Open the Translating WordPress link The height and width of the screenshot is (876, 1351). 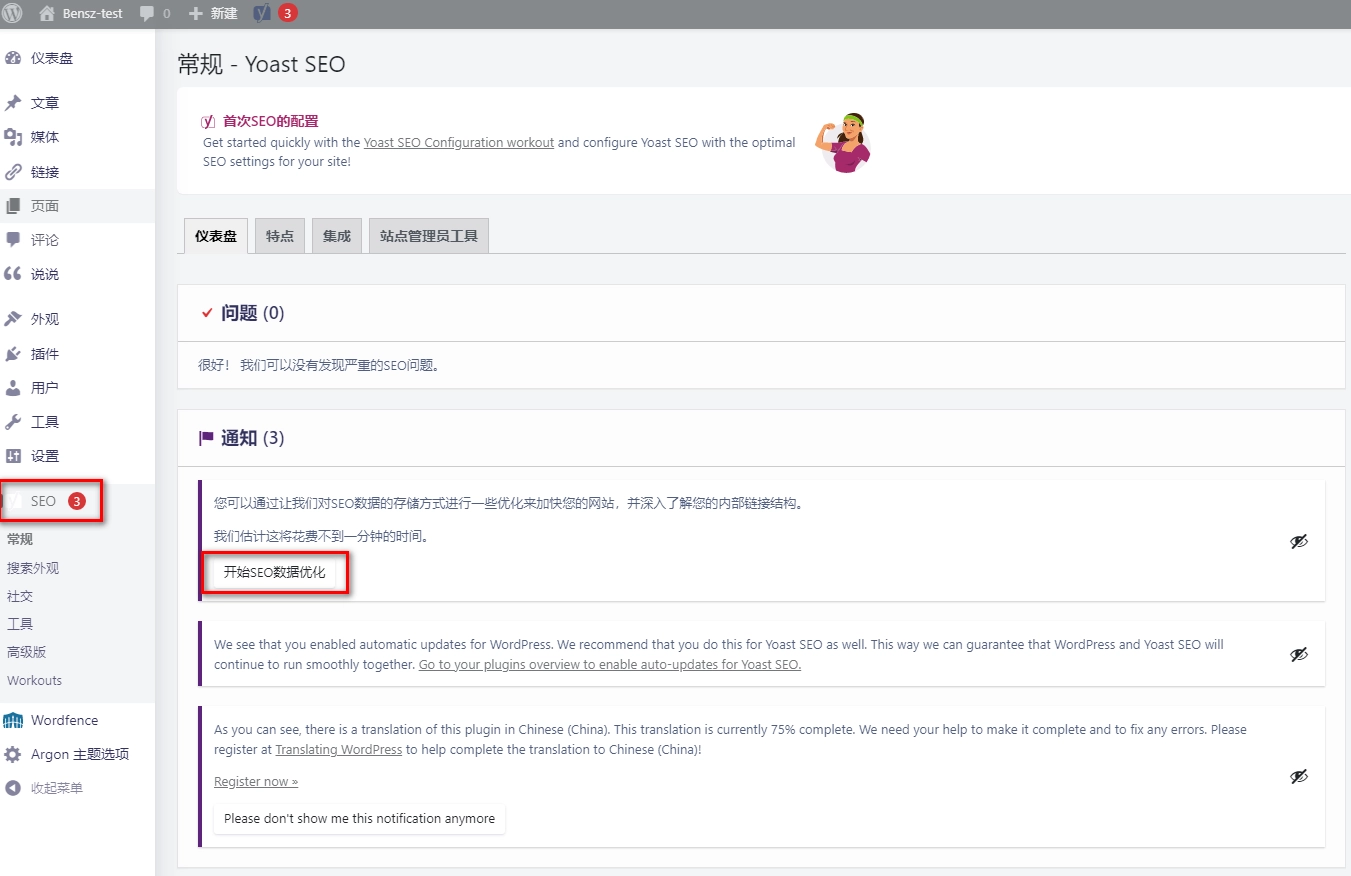pos(339,749)
